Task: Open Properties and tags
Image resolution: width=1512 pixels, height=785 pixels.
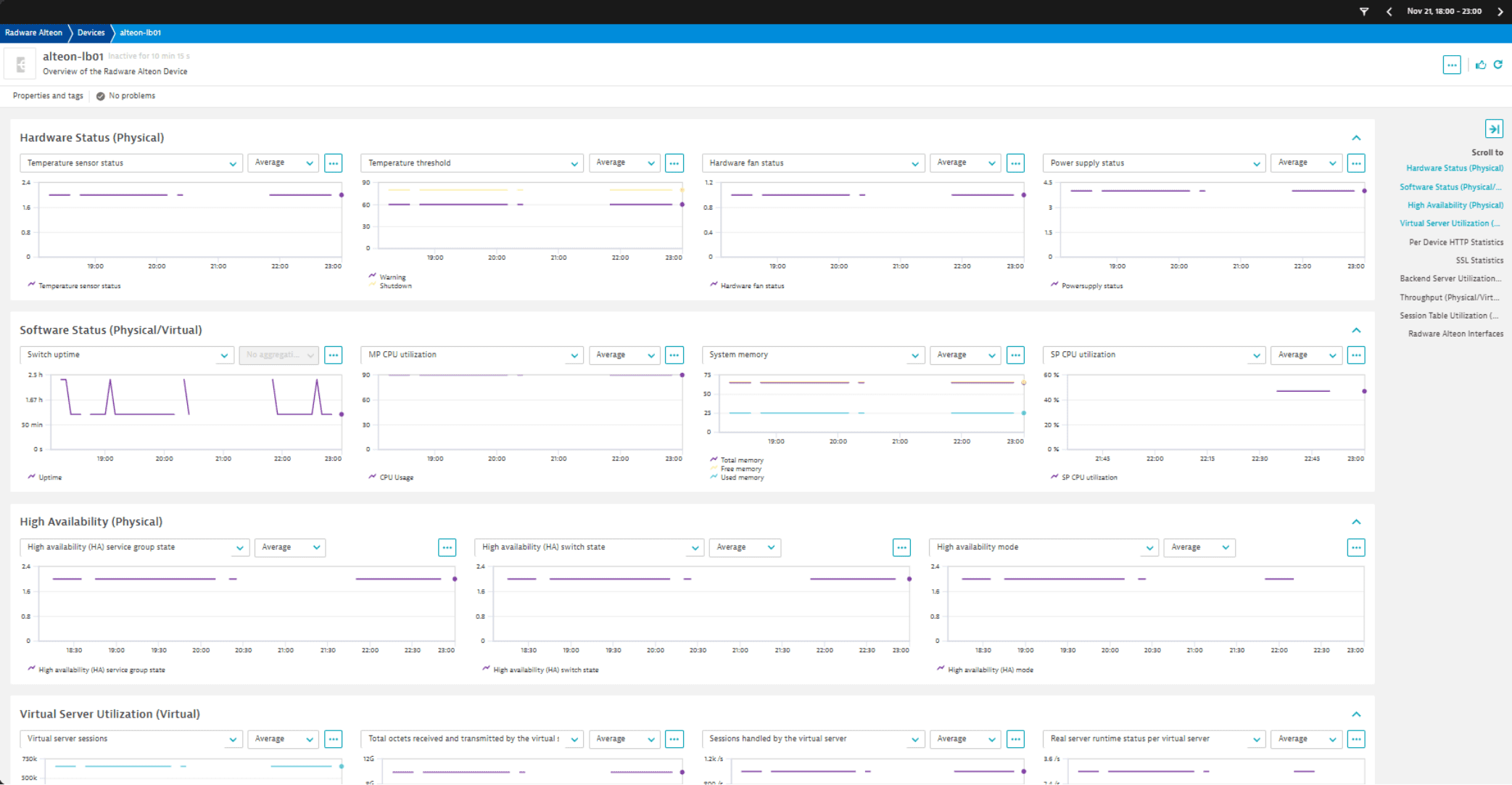Action: [x=48, y=96]
